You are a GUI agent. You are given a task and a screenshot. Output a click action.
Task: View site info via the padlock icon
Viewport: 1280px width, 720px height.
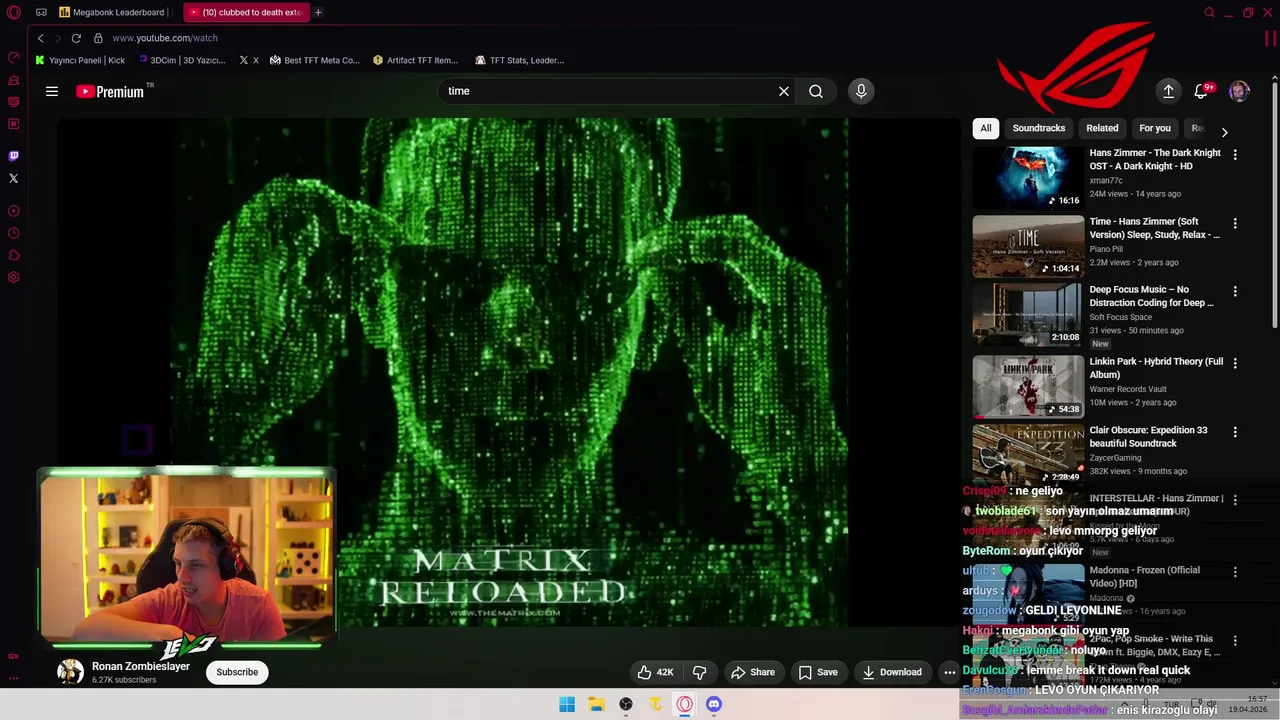[x=98, y=38]
